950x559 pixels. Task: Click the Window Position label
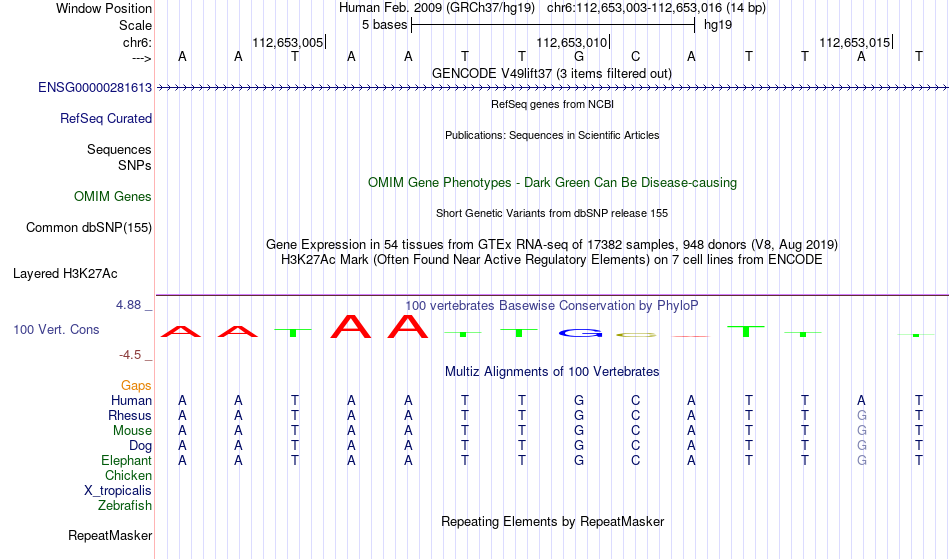(104, 8)
